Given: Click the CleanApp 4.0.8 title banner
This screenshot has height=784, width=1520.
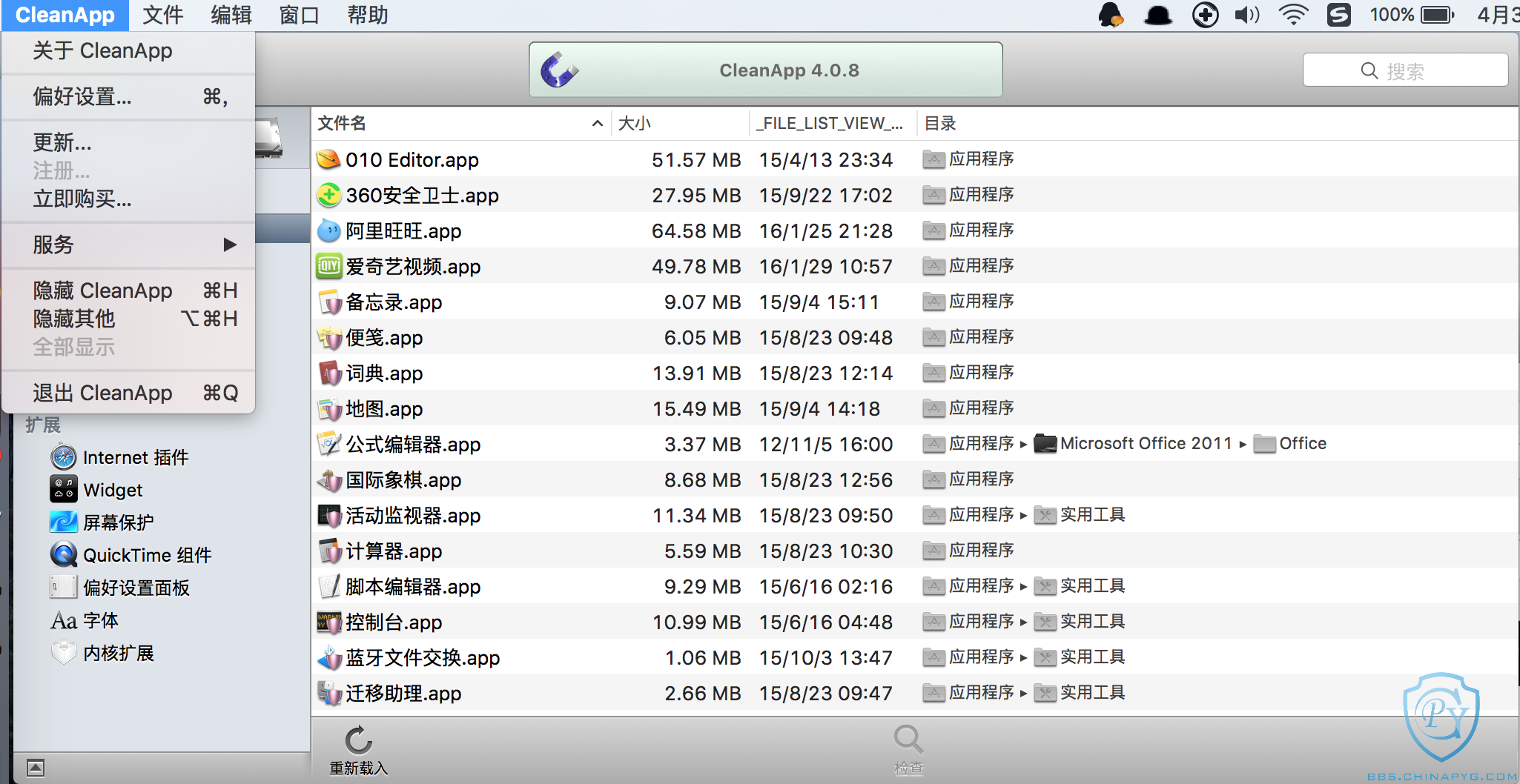Looking at the screenshot, I should [766, 70].
